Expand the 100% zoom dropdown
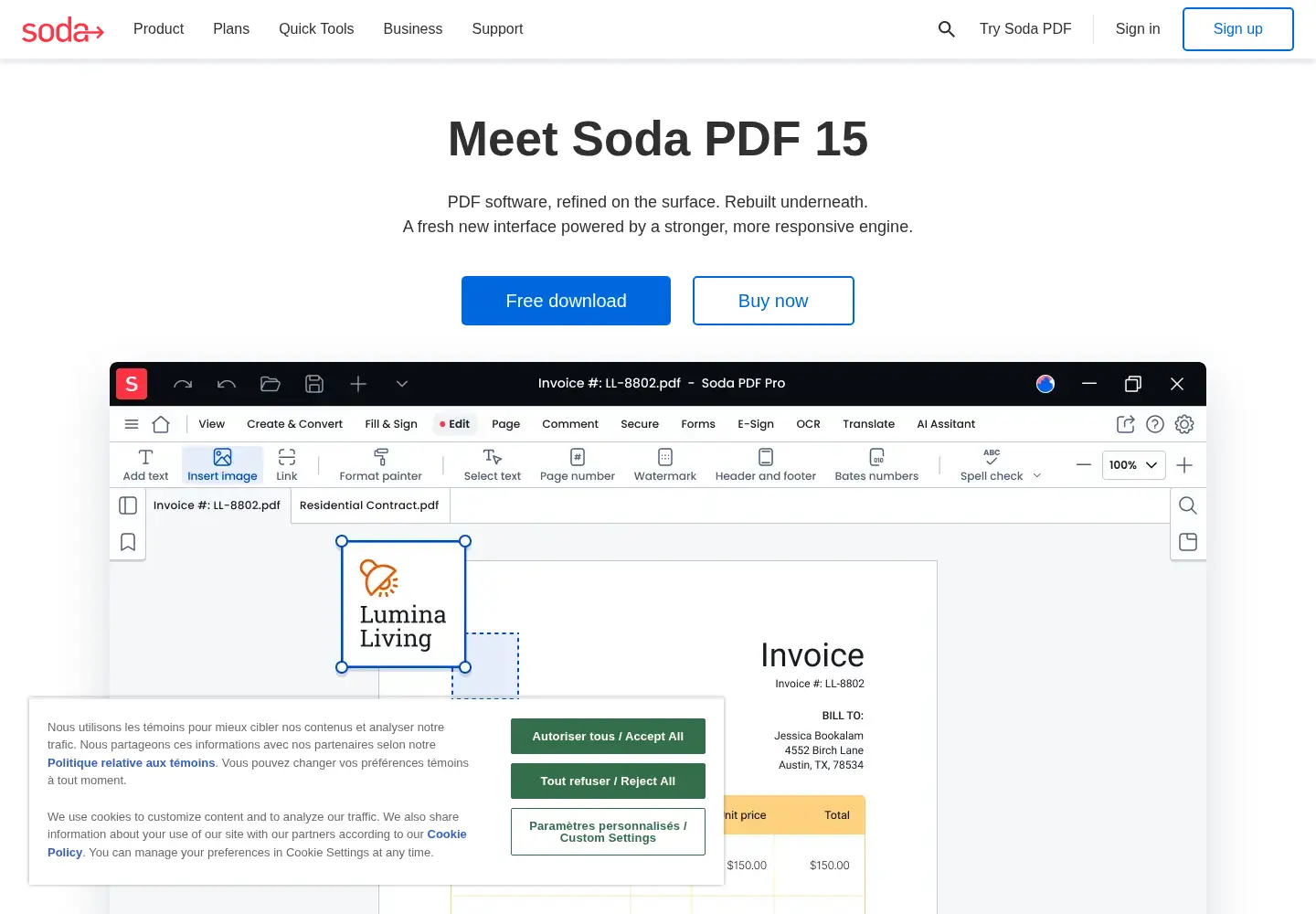 click(1134, 465)
